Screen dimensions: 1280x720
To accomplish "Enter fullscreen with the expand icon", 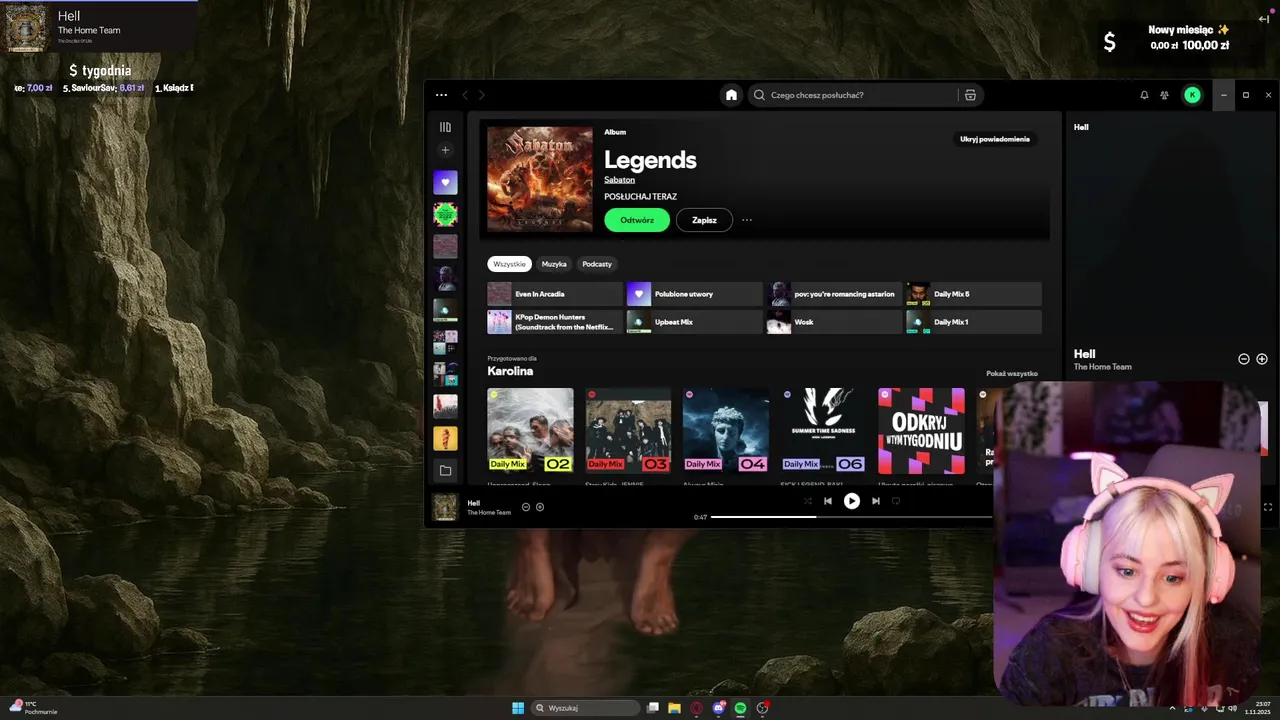I will pos(1268,507).
